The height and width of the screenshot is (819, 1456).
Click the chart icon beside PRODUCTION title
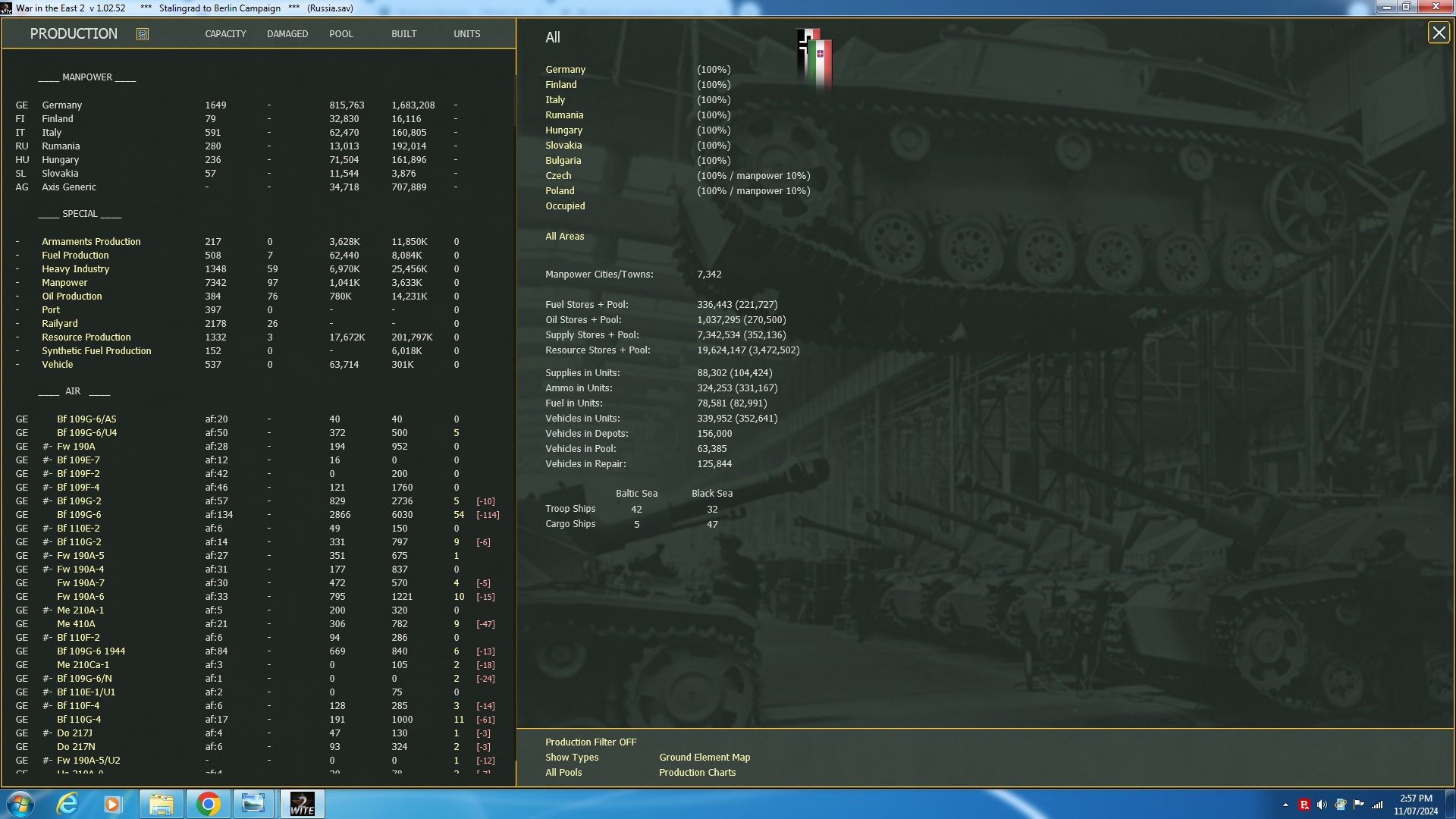tap(143, 34)
